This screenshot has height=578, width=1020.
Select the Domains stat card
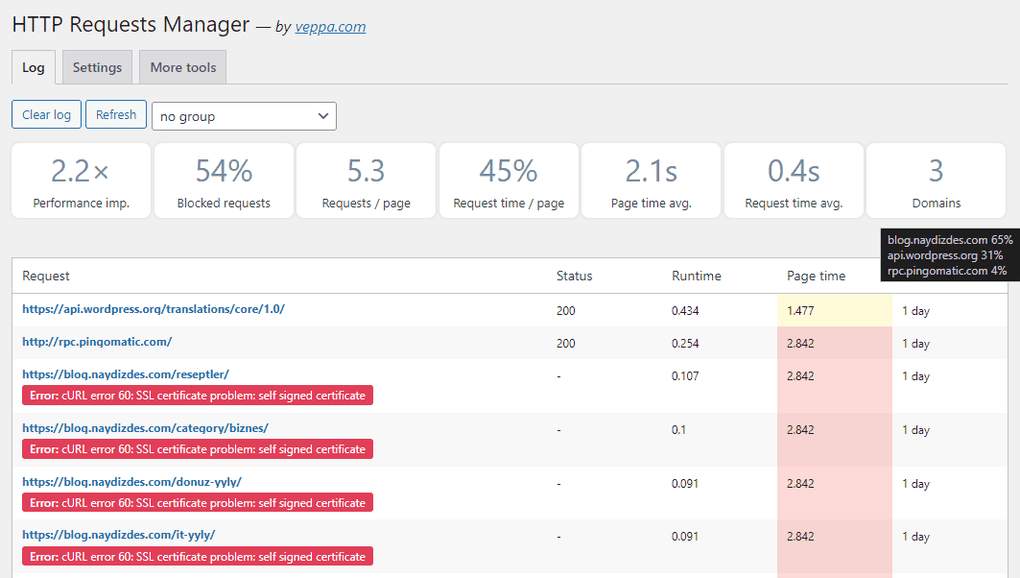tap(936, 180)
